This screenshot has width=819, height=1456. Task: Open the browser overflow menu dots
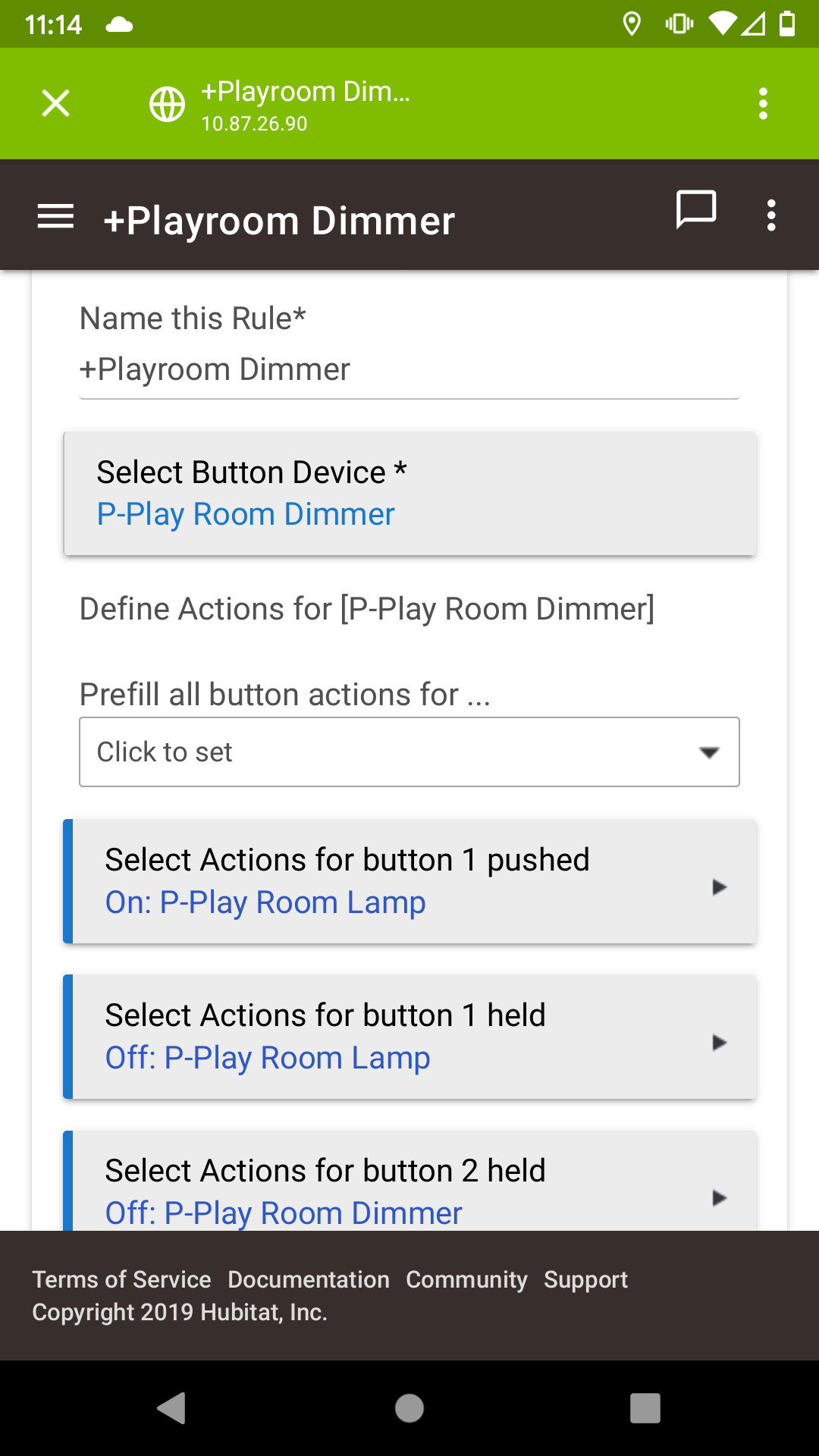tap(763, 103)
